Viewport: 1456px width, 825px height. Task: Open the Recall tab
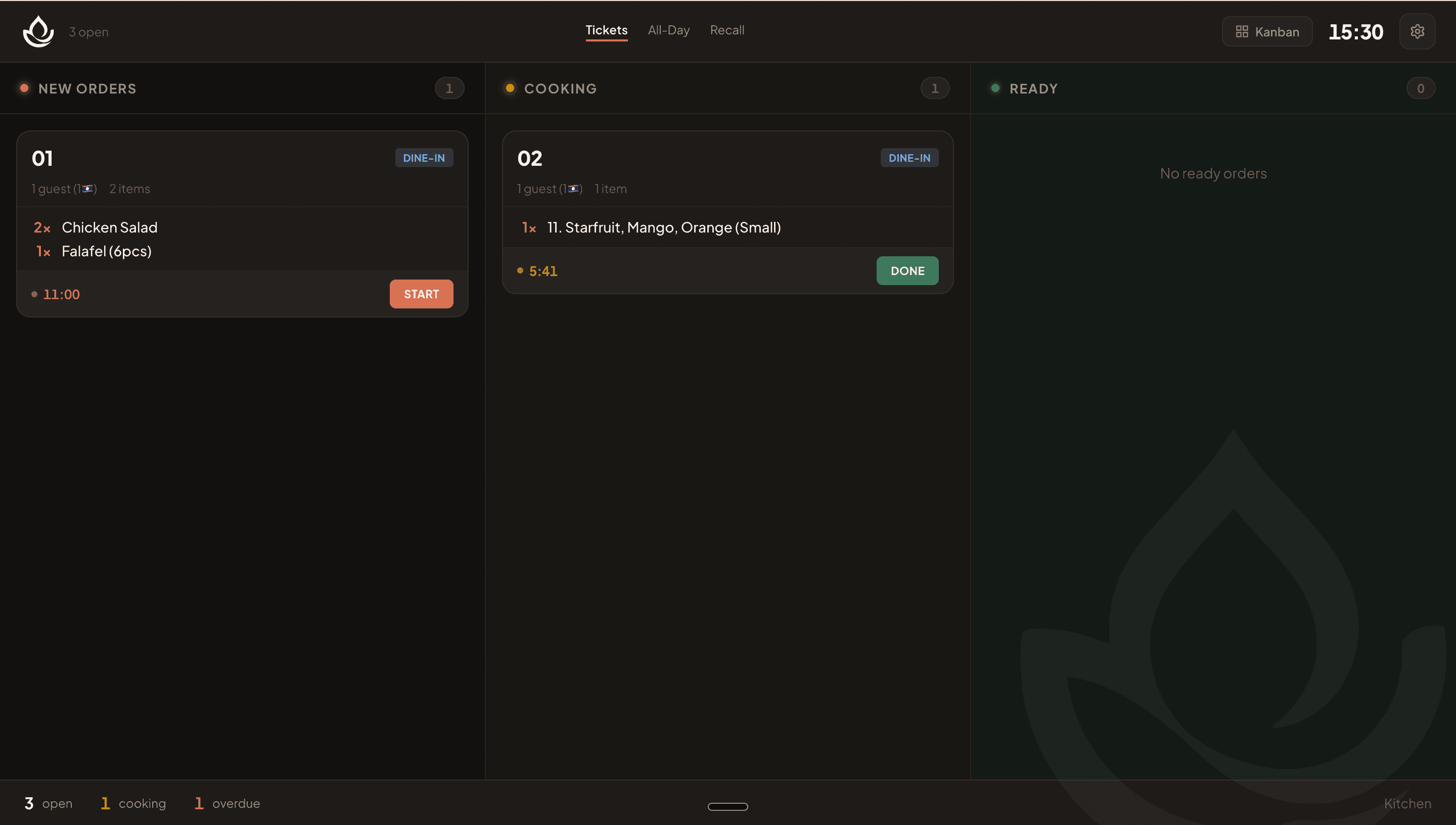click(x=727, y=30)
